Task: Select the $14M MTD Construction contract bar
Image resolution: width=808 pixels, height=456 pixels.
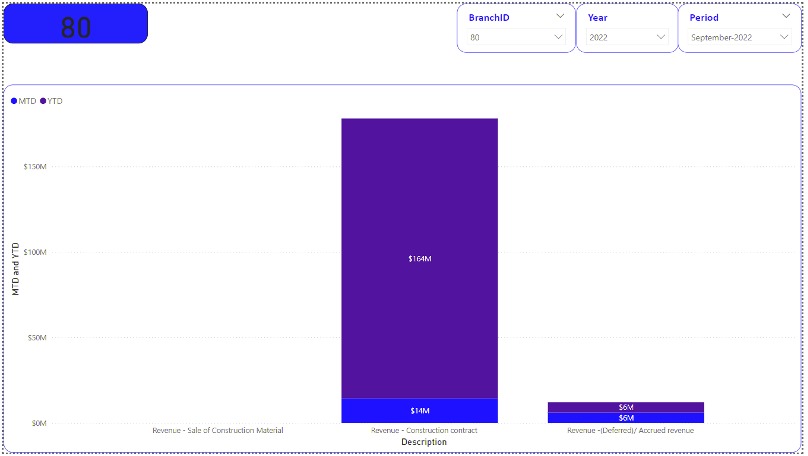Action: coord(419,411)
